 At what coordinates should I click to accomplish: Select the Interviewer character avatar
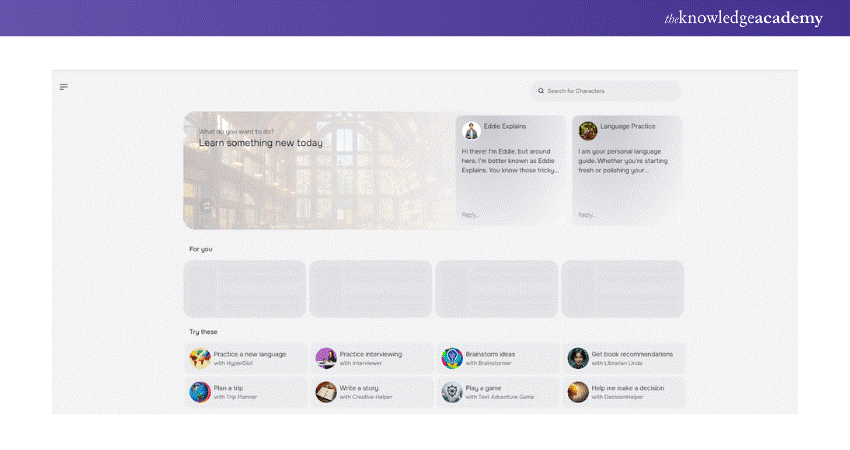326,358
